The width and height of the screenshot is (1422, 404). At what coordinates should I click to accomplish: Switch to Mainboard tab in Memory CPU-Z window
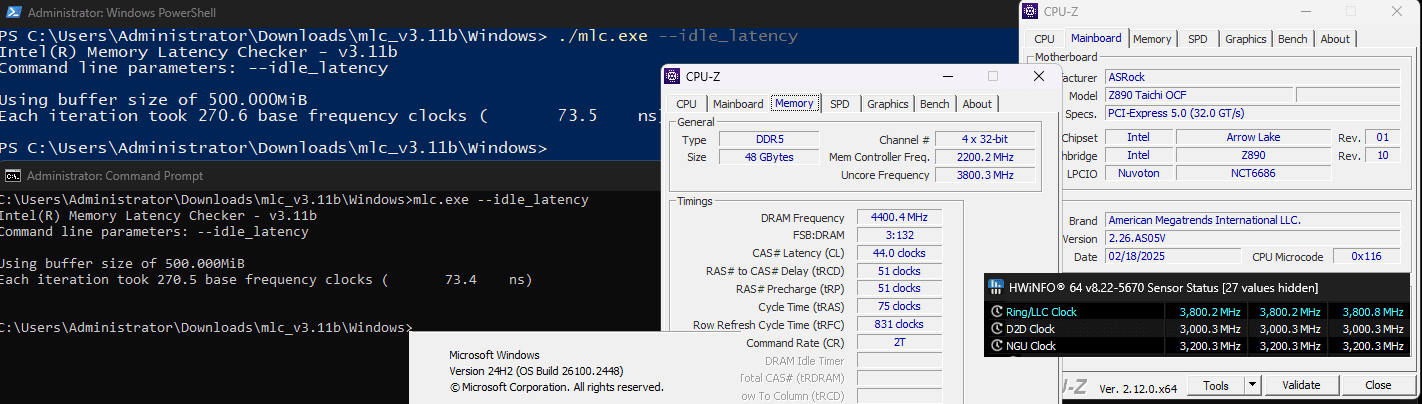tap(738, 104)
